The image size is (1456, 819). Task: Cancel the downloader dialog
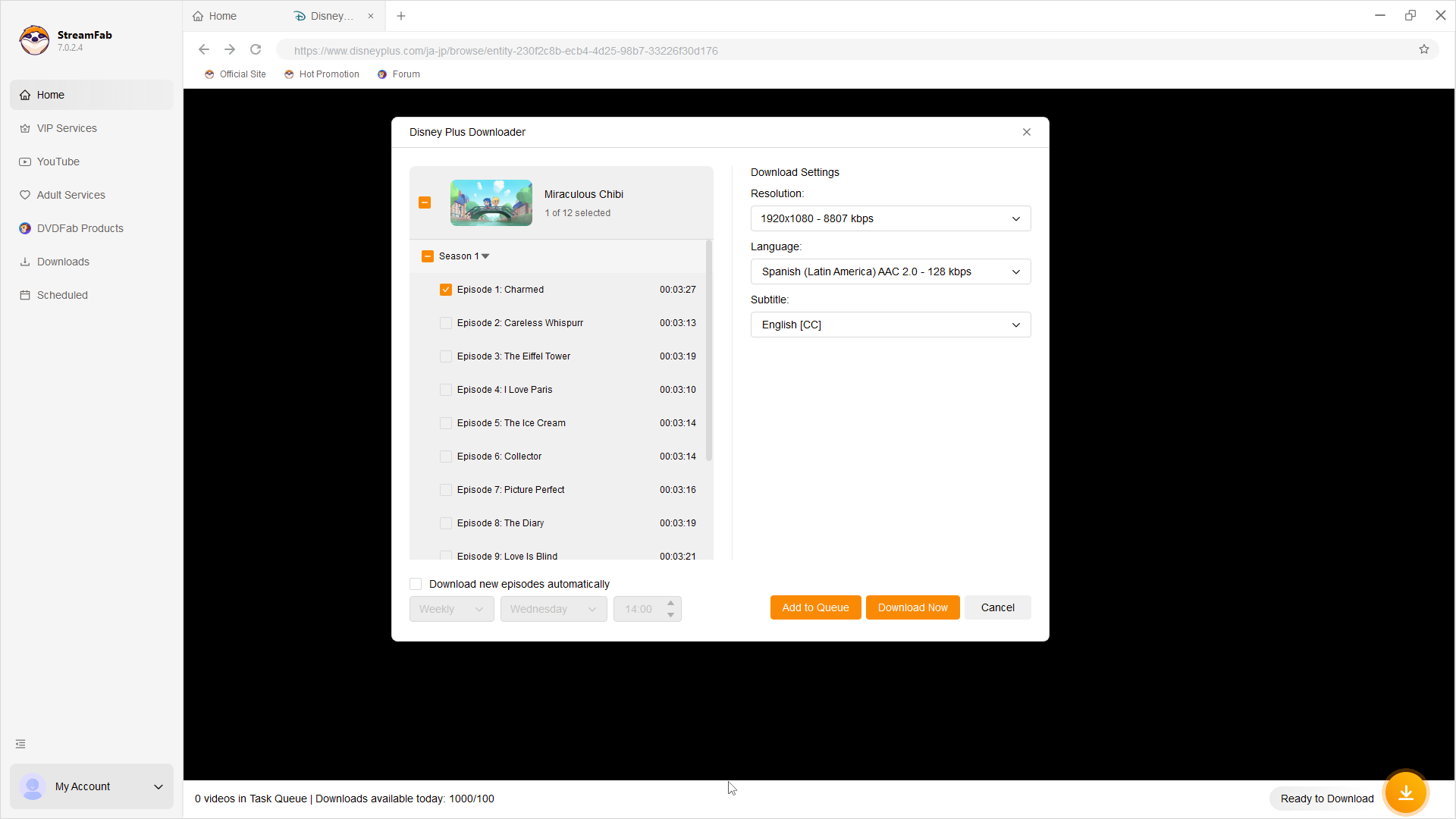click(998, 607)
